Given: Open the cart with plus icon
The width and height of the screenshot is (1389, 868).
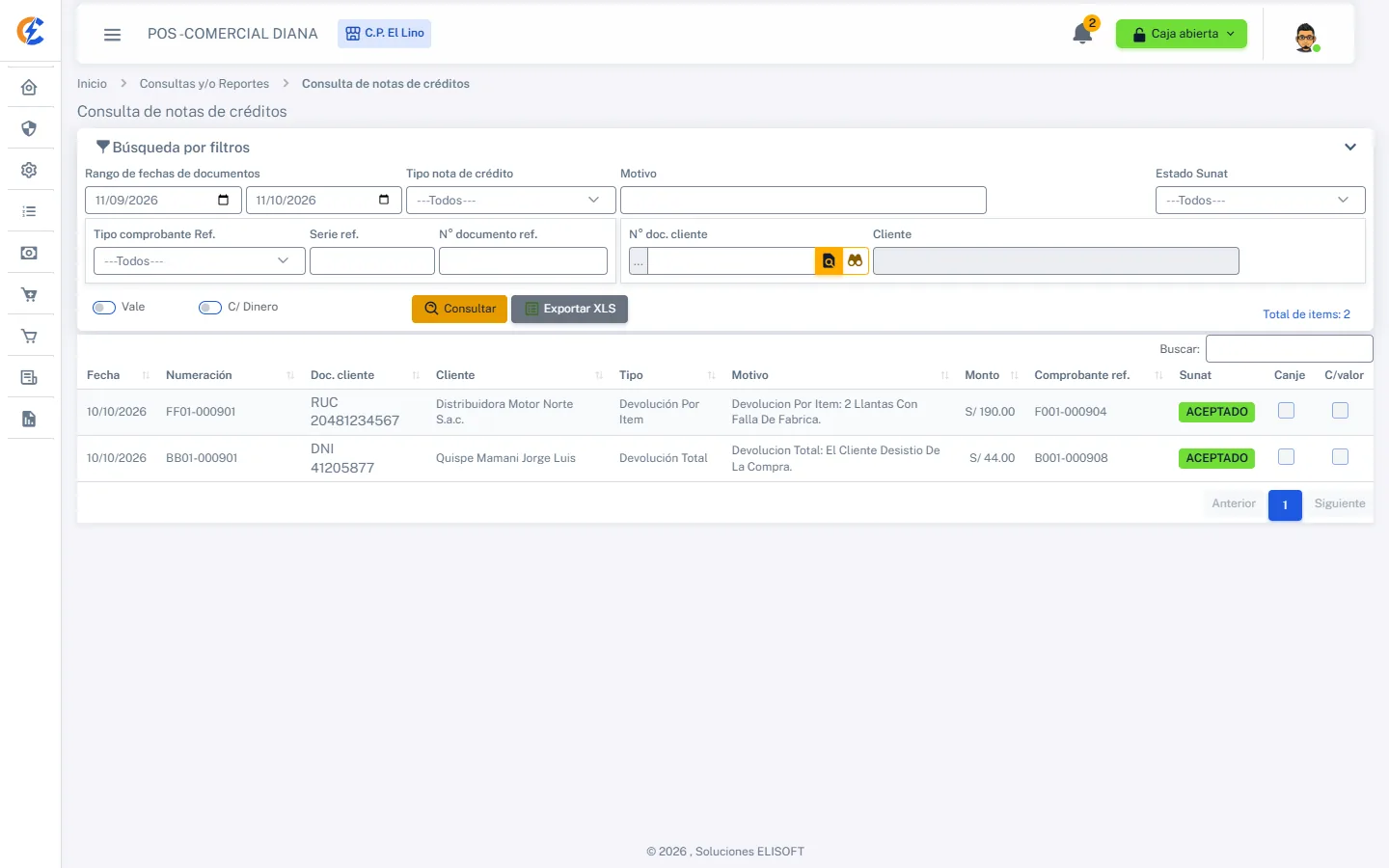Looking at the screenshot, I should tap(29, 295).
